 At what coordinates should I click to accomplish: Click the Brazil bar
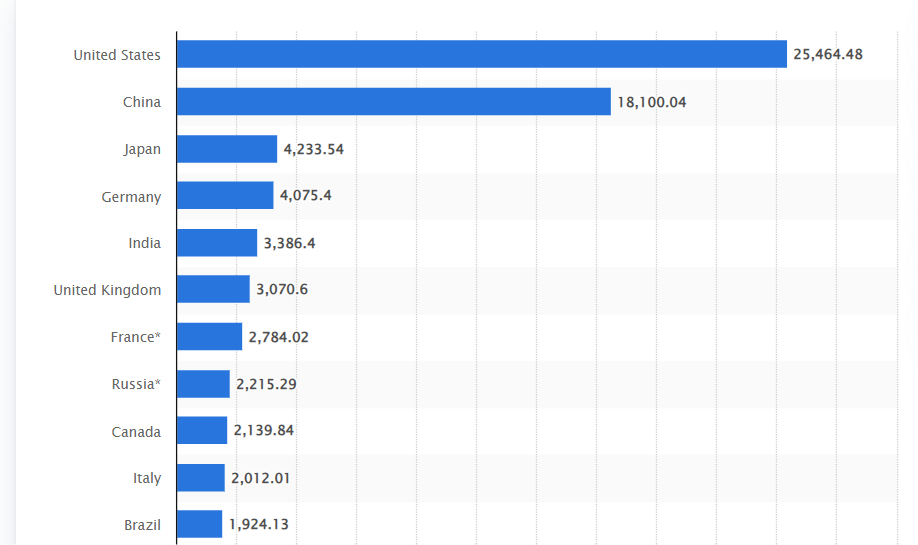[x=200, y=523]
